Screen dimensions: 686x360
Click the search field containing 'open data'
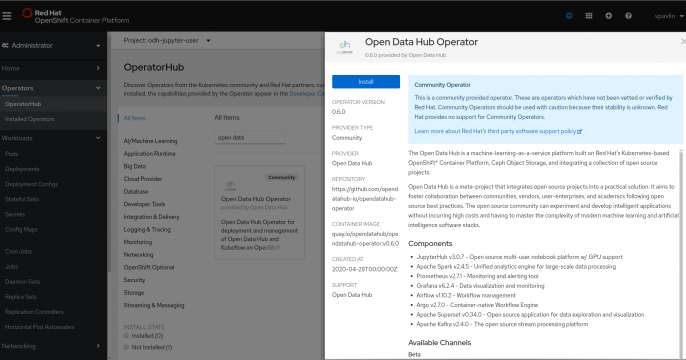[x=250, y=137]
